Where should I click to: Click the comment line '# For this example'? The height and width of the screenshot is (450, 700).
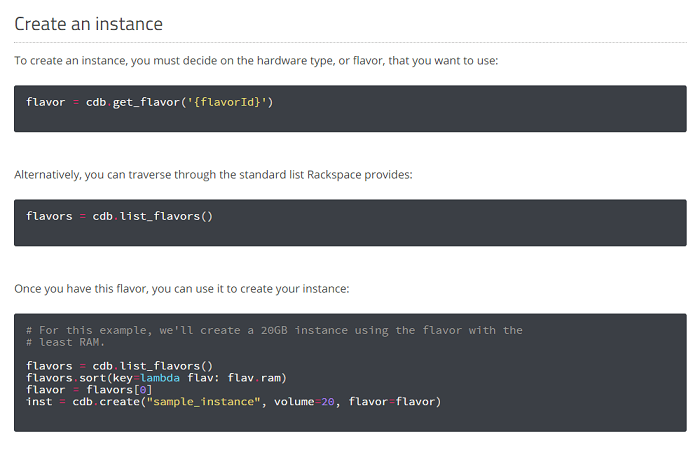pos(274,330)
